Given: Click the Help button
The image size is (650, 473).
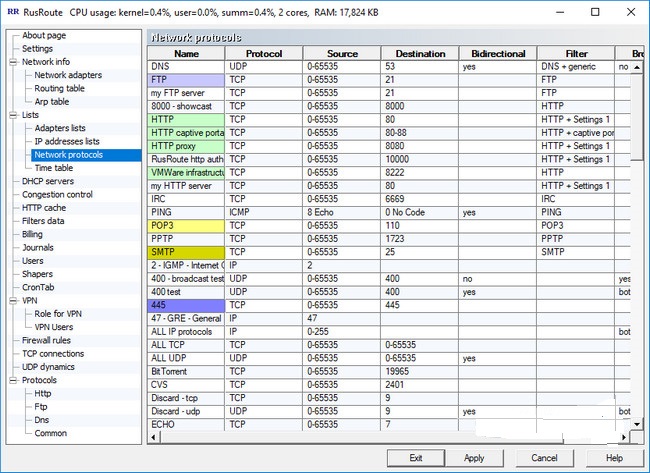Looking at the screenshot, I should tap(614, 458).
